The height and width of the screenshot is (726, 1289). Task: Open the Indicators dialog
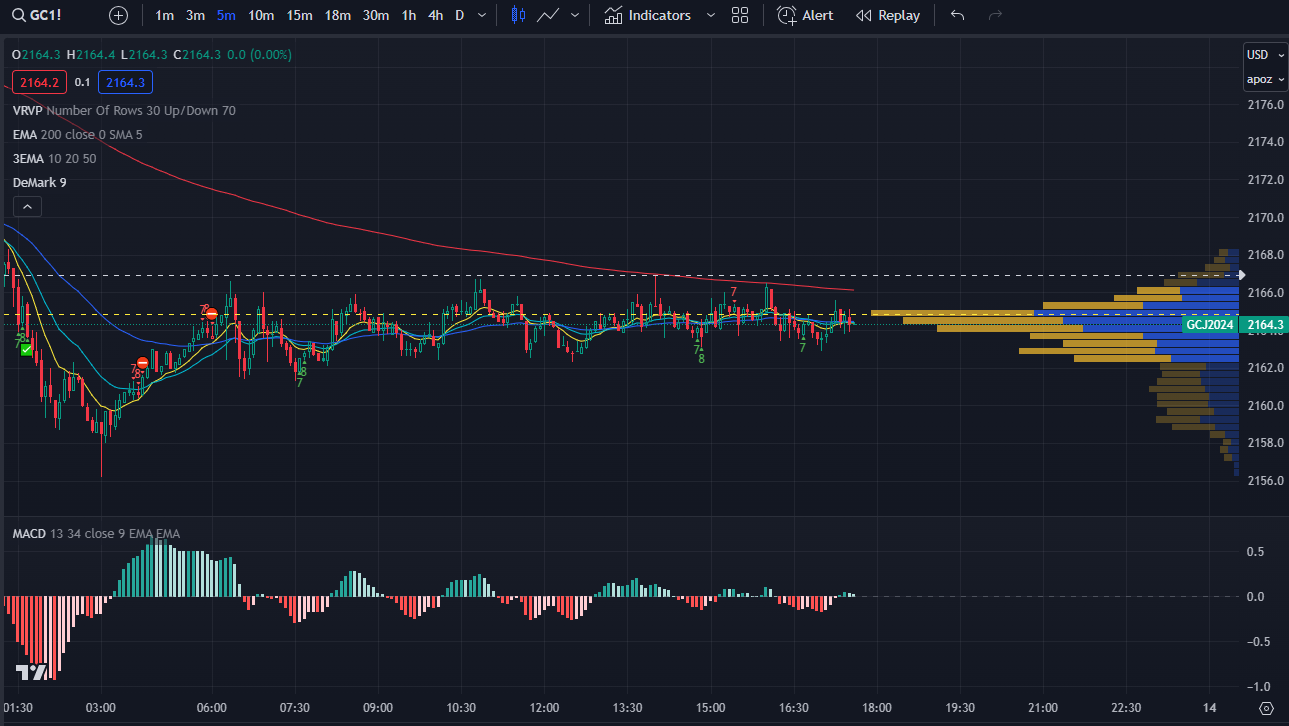coord(647,15)
